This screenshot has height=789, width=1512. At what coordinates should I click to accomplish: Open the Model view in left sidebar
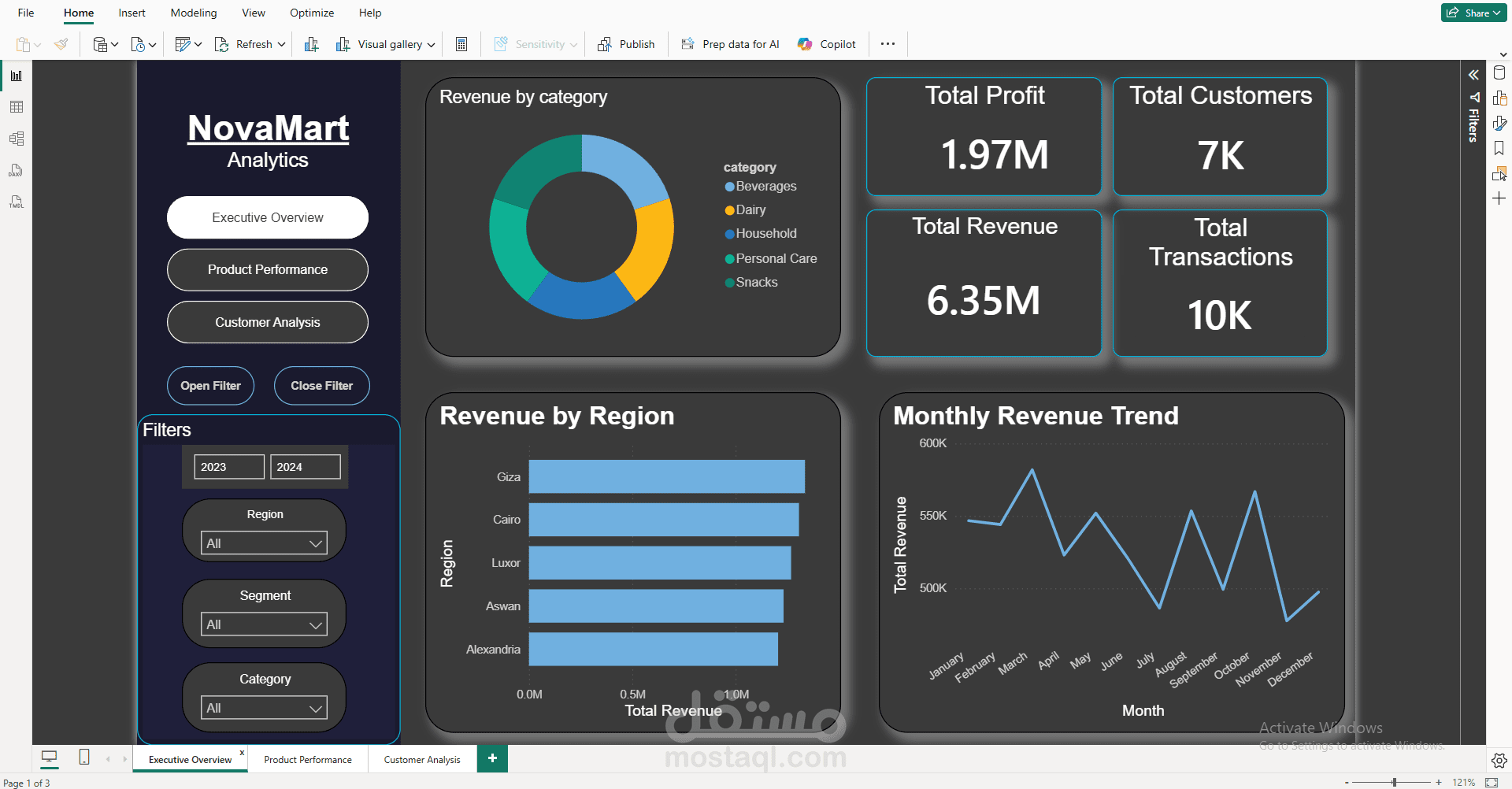pos(17,139)
